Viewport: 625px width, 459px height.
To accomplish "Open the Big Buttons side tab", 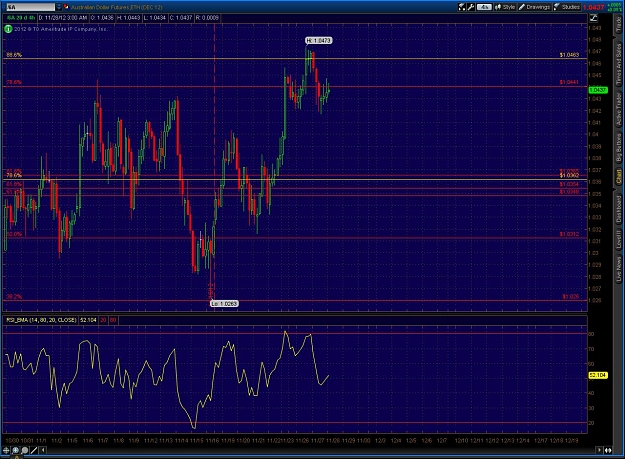I will point(618,147).
